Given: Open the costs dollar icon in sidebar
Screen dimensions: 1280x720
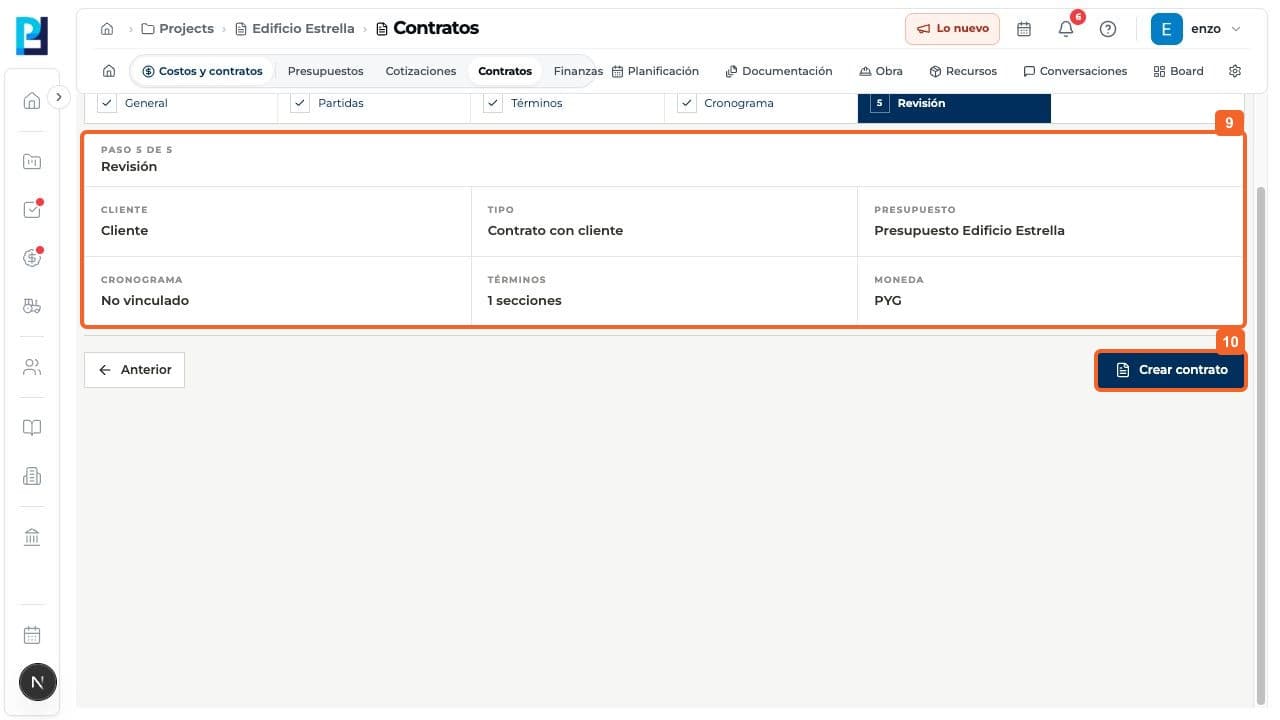Looking at the screenshot, I should point(32,258).
